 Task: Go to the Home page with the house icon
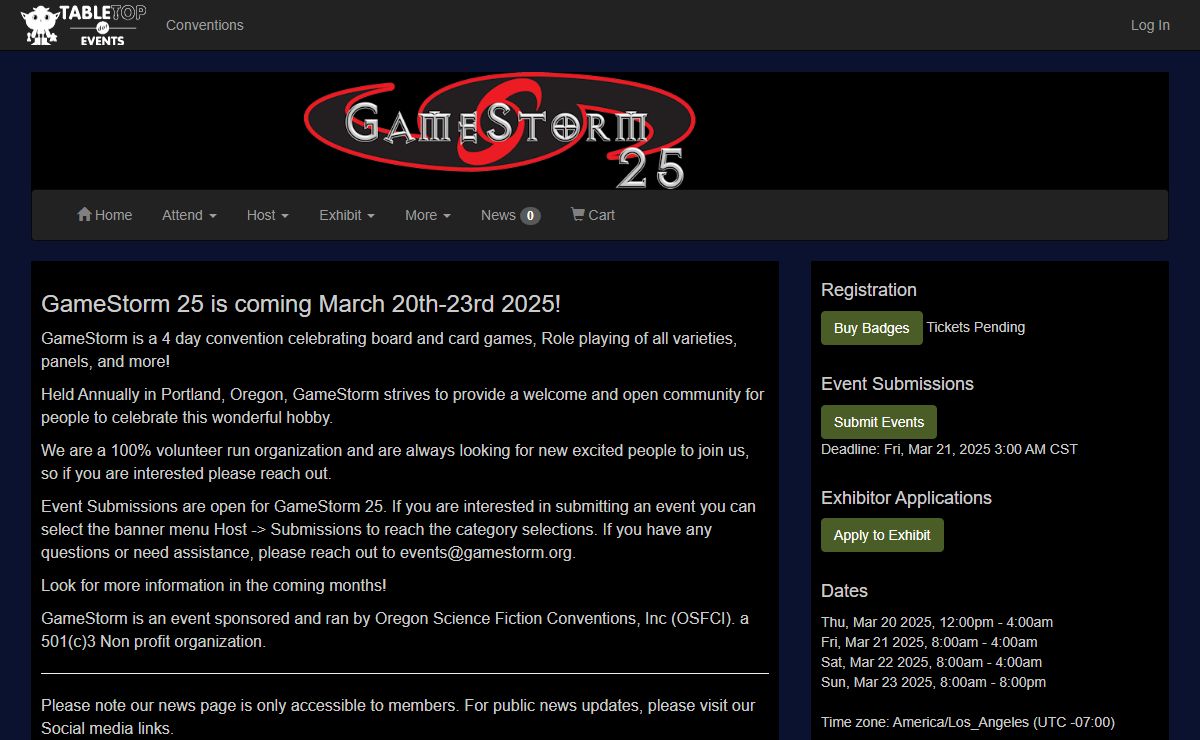(x=105, y=215)
